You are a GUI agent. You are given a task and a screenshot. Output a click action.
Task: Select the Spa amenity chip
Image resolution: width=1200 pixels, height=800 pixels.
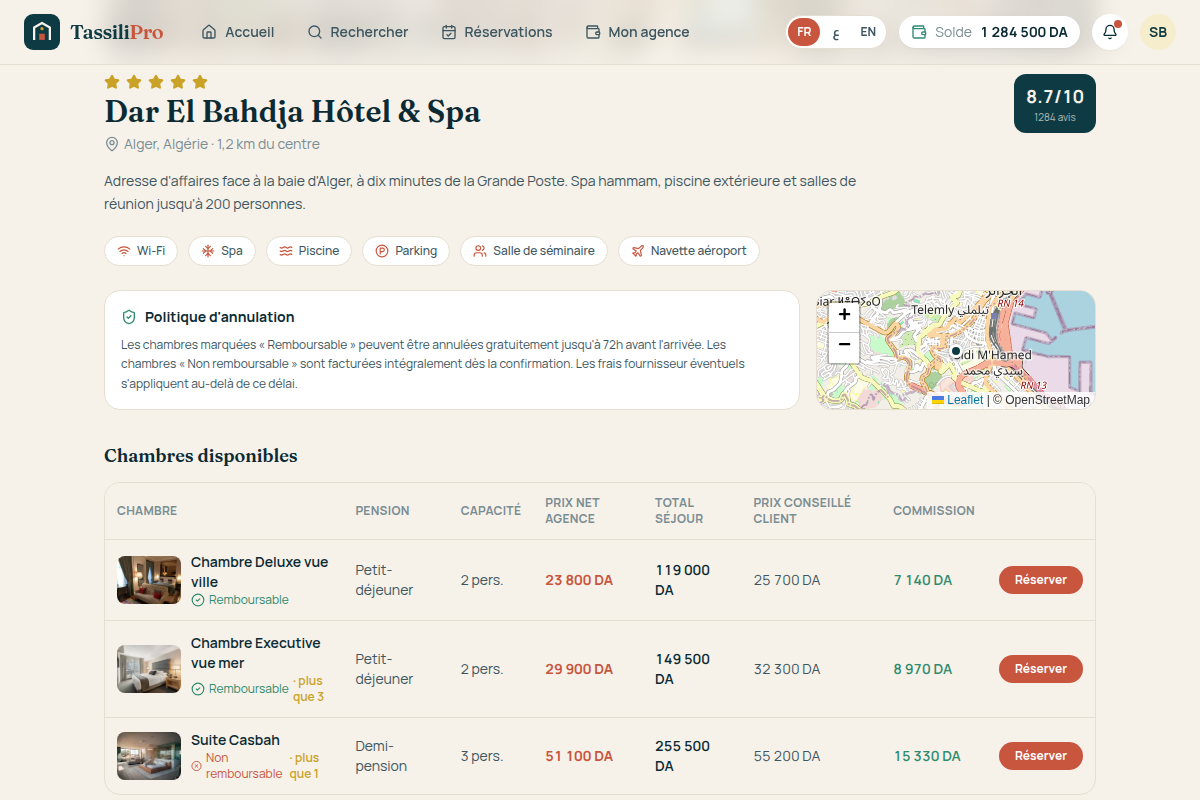222,251
